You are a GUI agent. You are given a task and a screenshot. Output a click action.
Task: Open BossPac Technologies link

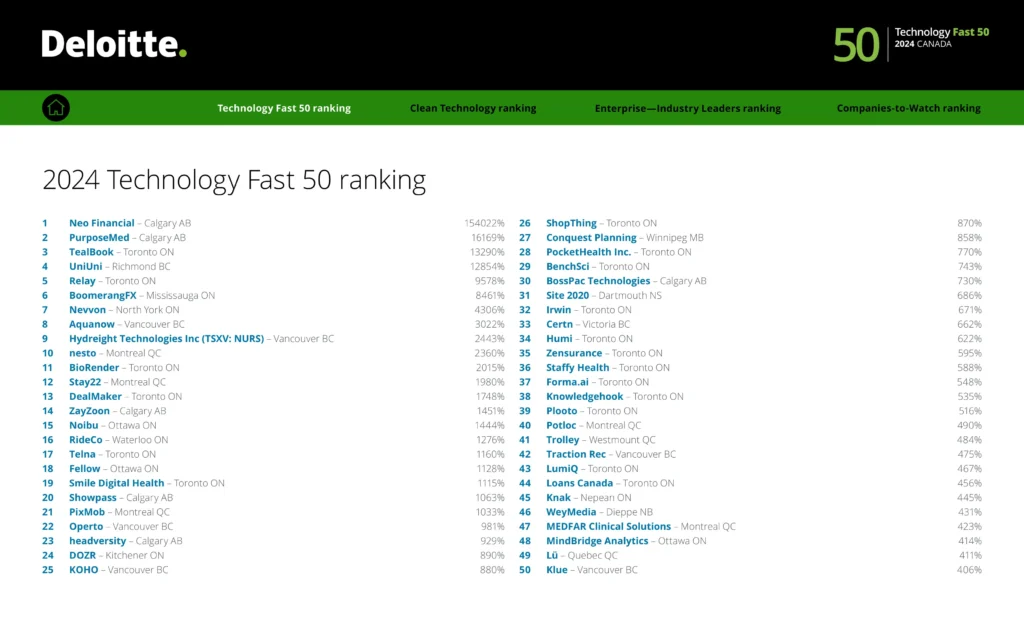click(x=598, y=281)
